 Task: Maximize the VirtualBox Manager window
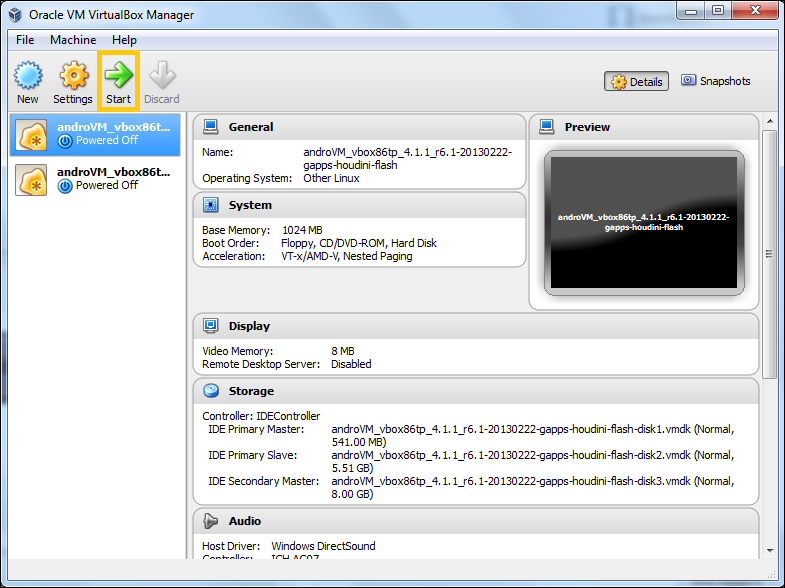pyautogui.click(x=718, y=11)
